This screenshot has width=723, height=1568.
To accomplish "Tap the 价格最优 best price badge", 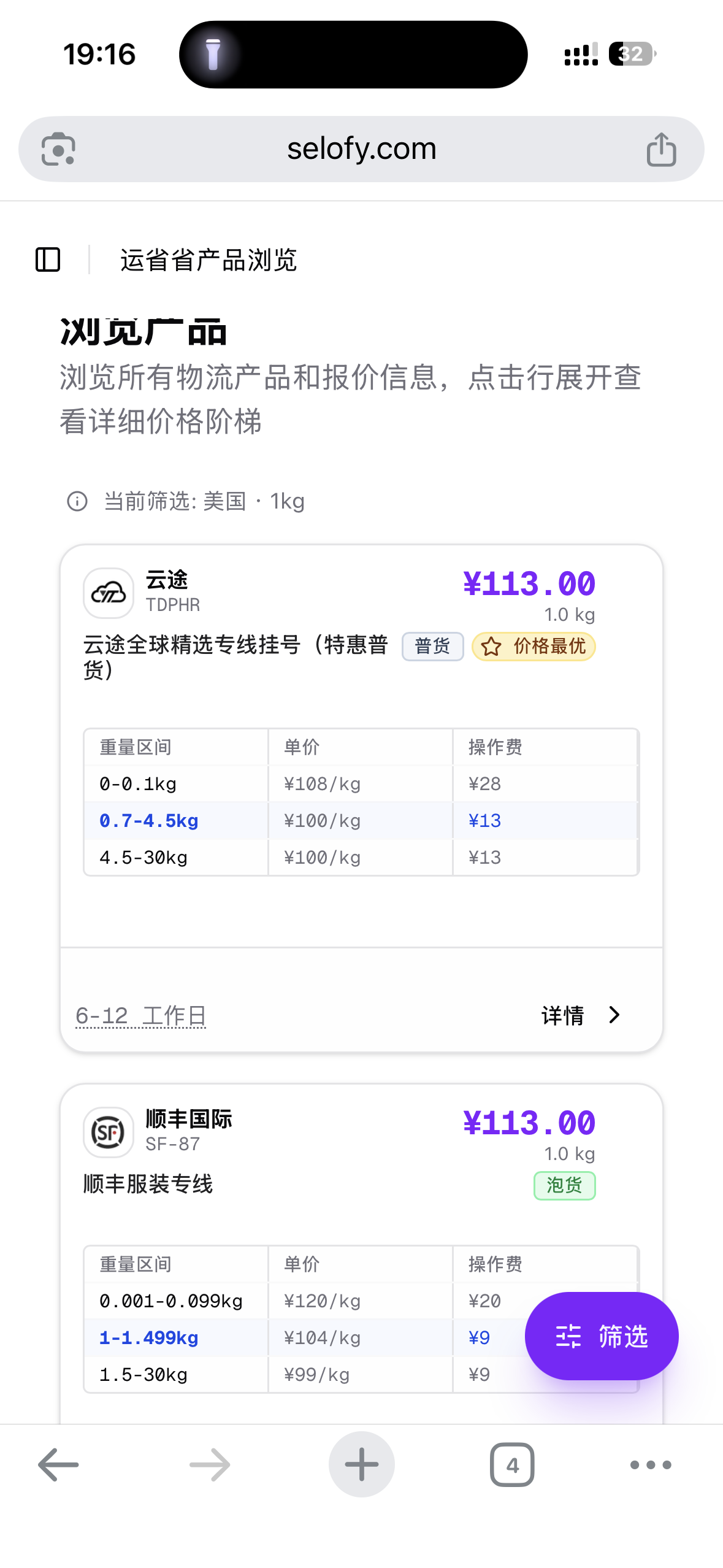I will (534, 646).
